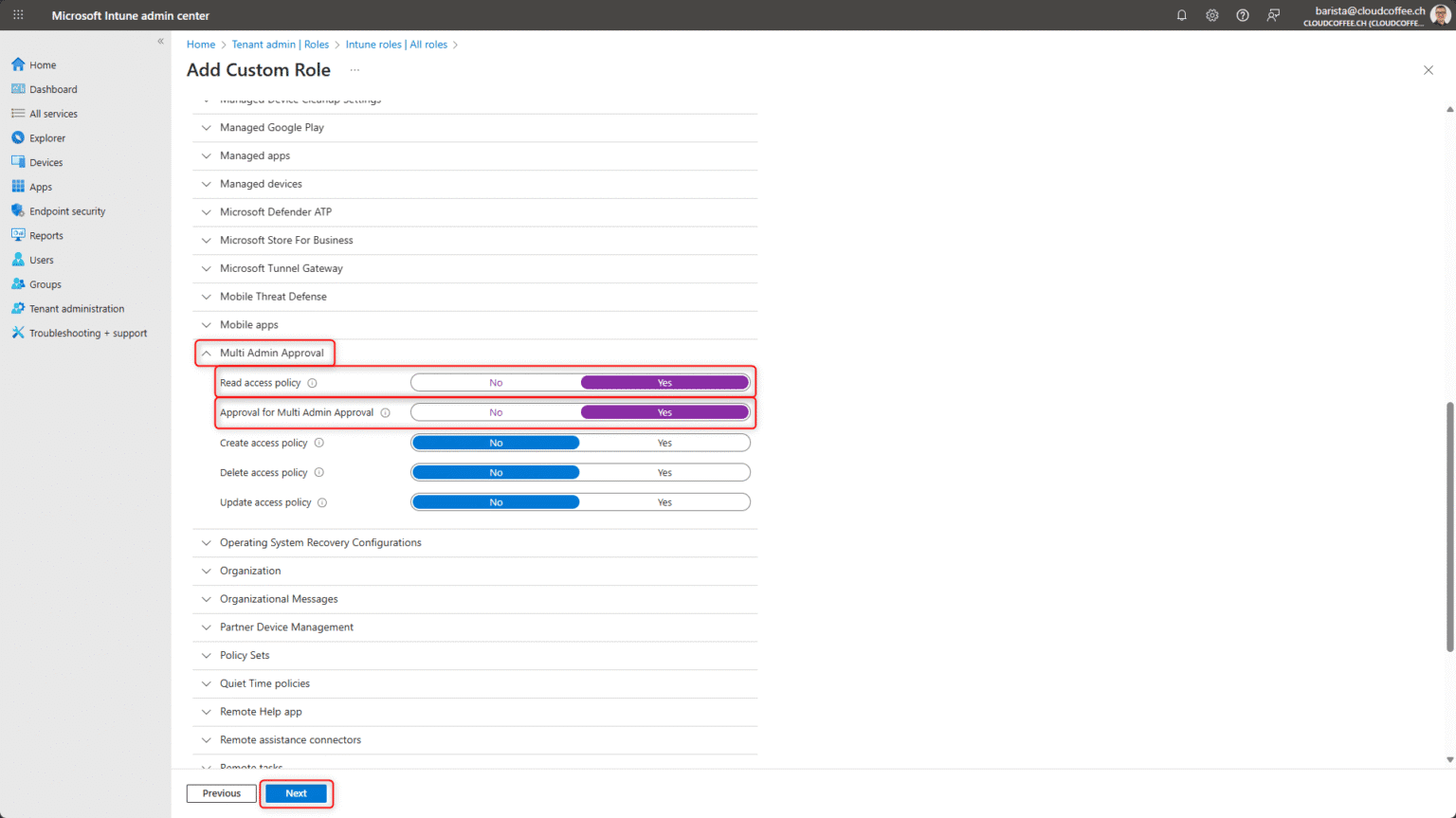1456x818 pixels.
Task: Open Tenant administration
Action: tap(77, 308)
